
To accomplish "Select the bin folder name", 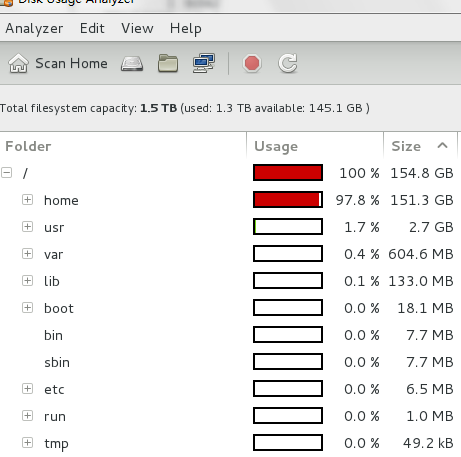I will click(53, 335).
